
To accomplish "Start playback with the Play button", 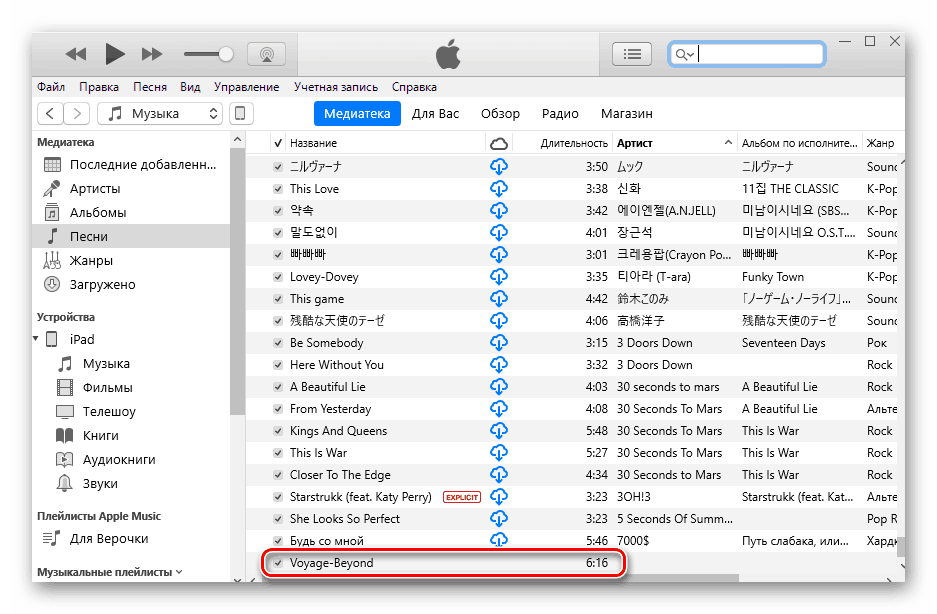I will point(114,54).
